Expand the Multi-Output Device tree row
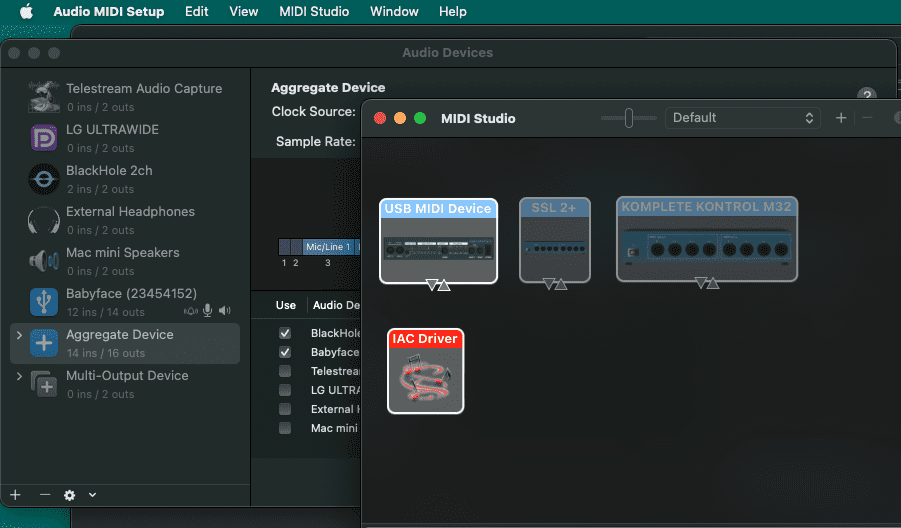 coord(19,376)
